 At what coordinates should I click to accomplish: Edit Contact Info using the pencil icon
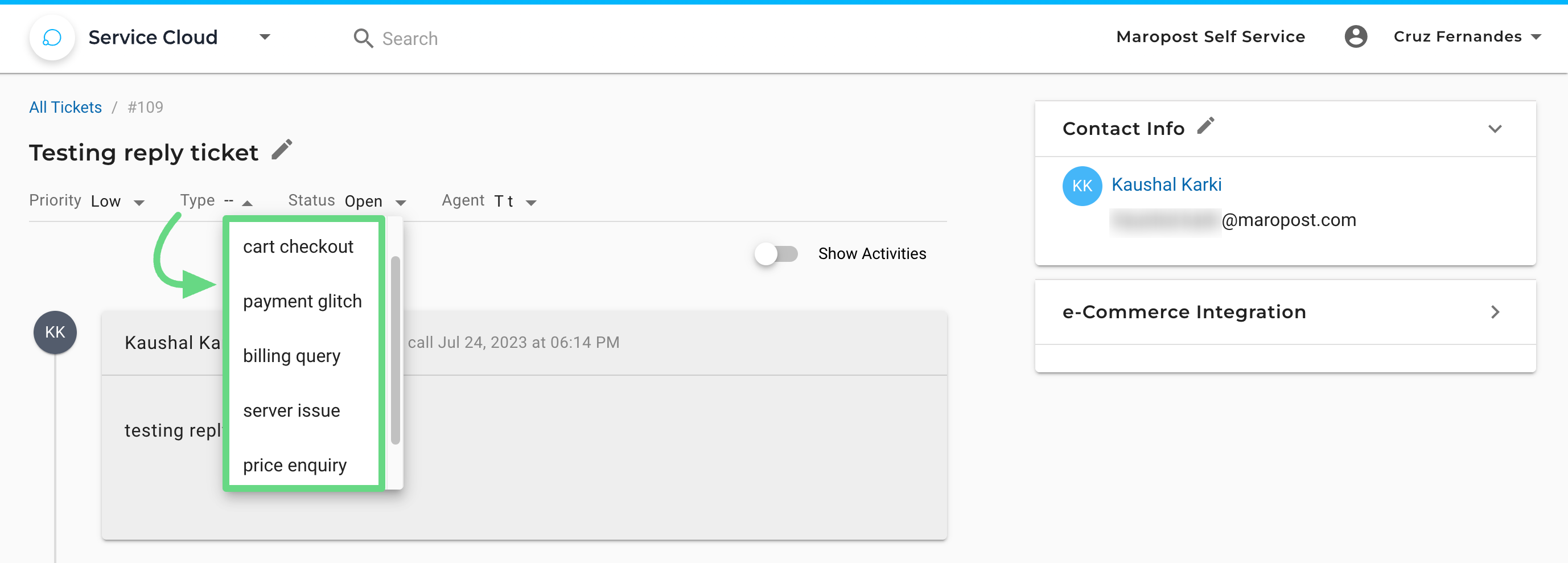1206,126
